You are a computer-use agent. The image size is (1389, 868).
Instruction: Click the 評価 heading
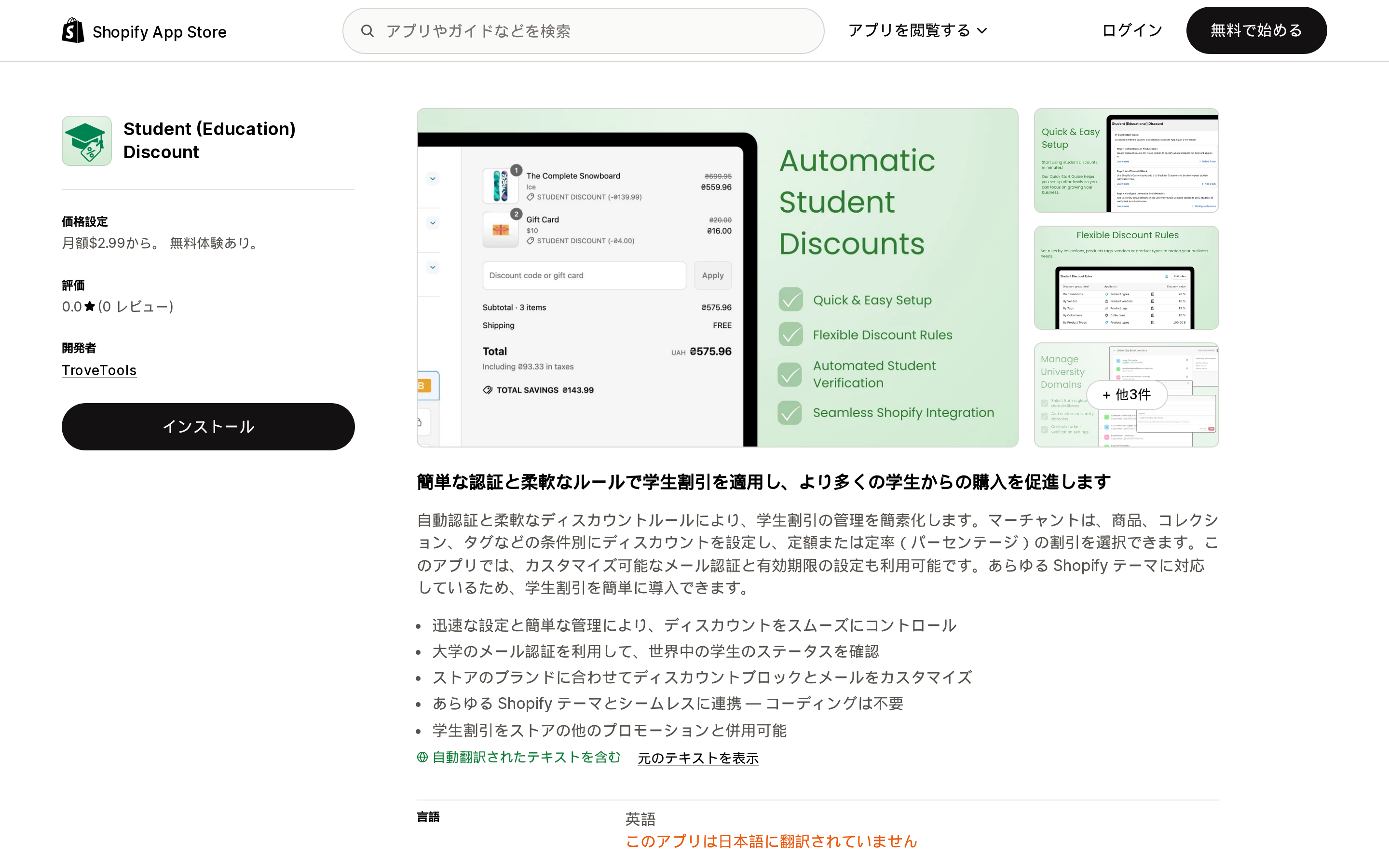pos(73,285)
